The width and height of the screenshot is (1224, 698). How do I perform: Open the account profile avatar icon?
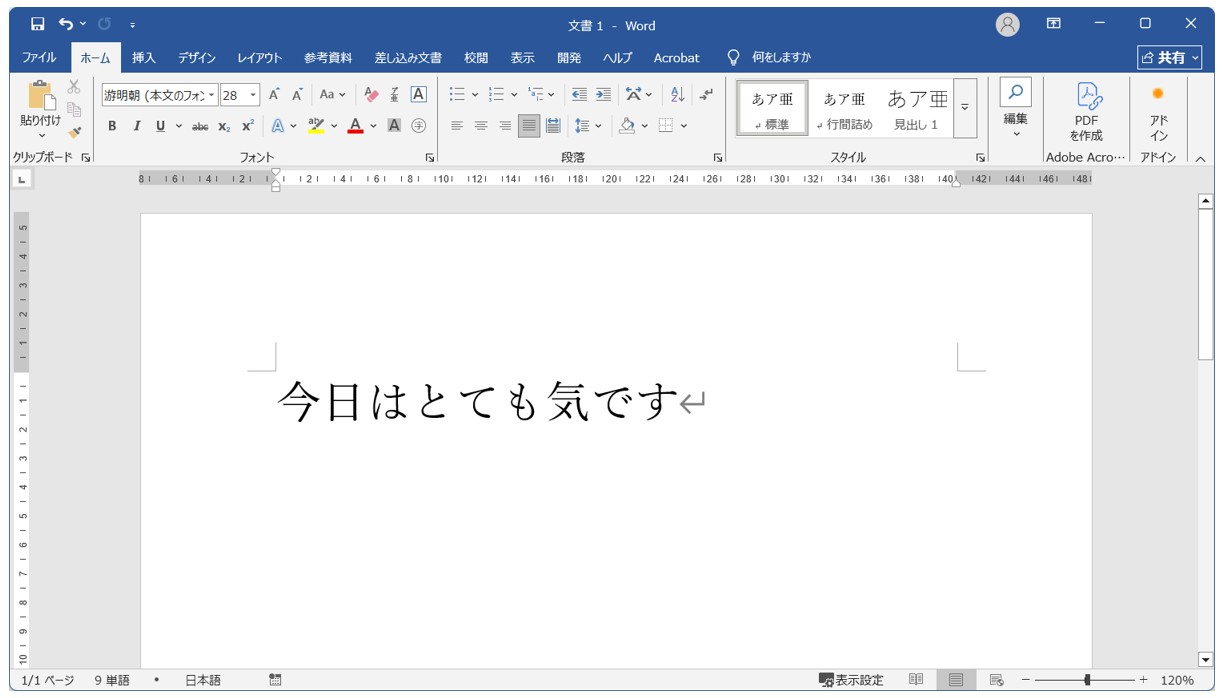coord(1008,24)
